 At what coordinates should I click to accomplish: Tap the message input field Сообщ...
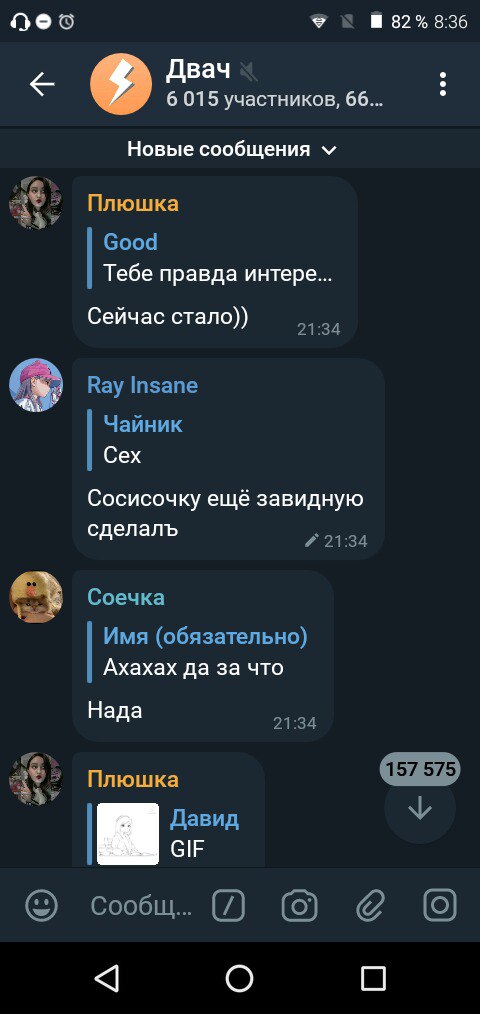pyautogui.click(x=141, y=906)
